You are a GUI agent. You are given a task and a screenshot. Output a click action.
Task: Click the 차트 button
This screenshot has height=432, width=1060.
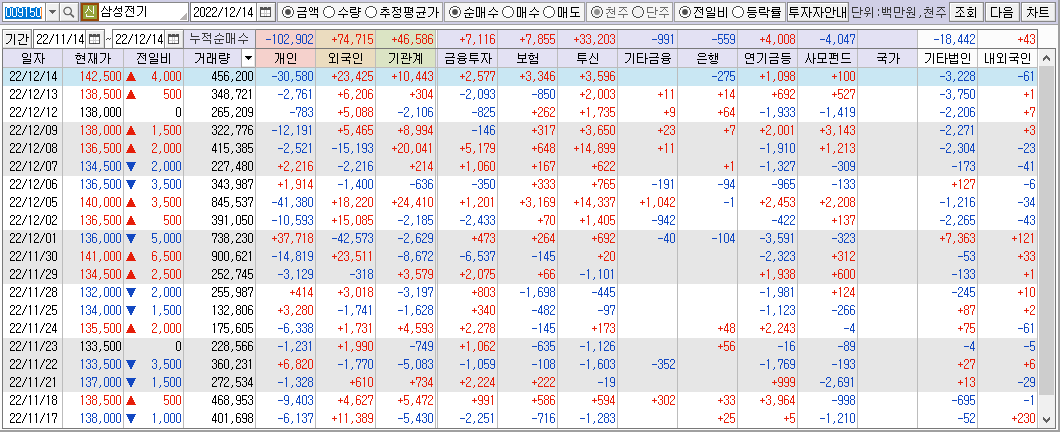pyautogui.click(x=1037, y=11)
